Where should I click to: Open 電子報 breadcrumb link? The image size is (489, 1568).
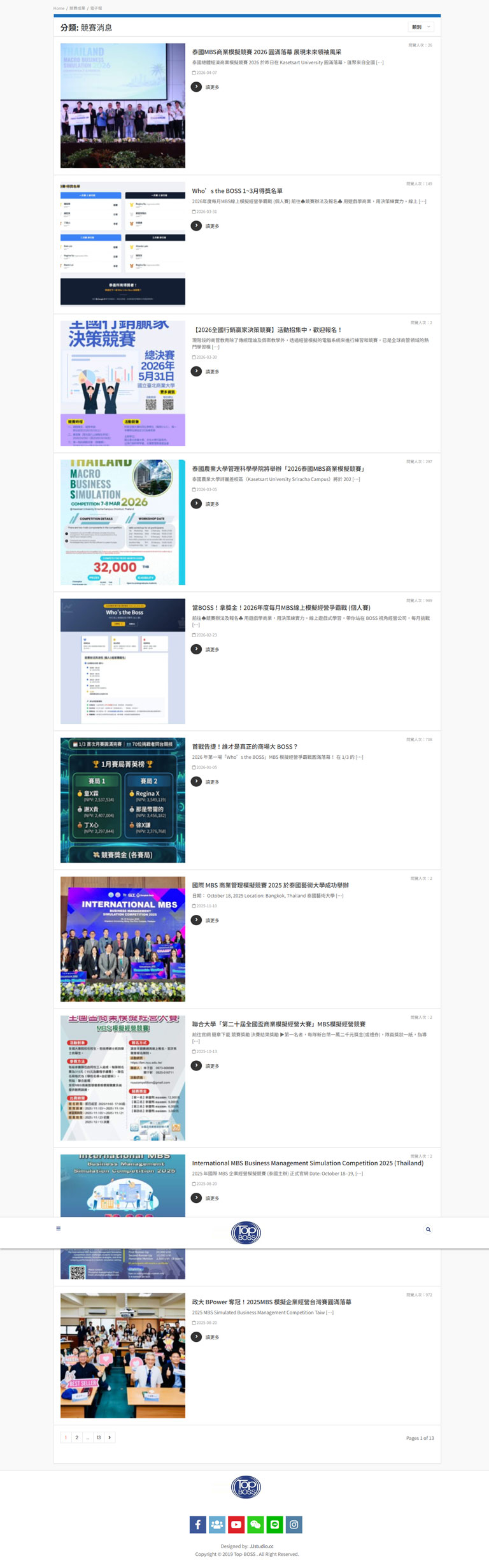[x=96, y=8]
